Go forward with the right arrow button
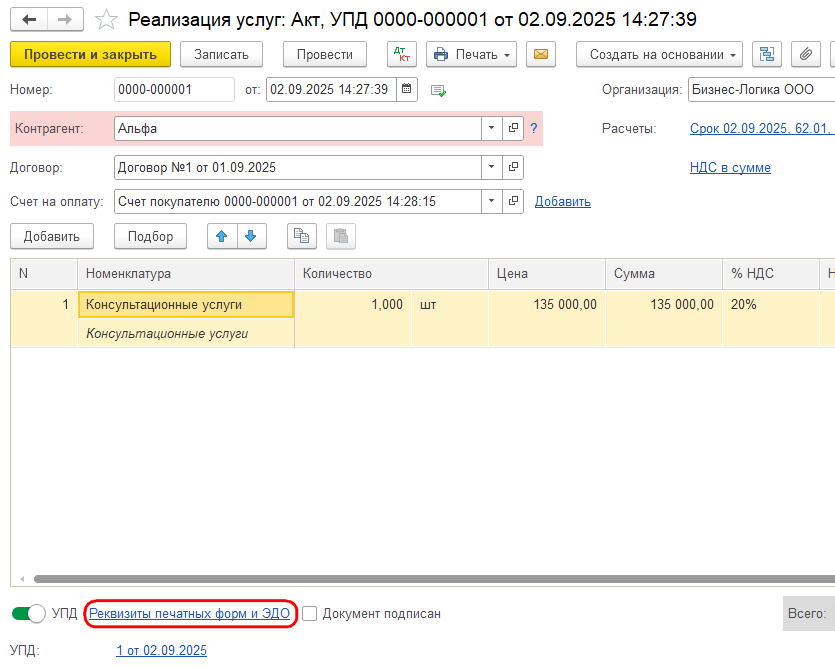The width and height of the screenshot is (835, 667). [x=65, y=20]
